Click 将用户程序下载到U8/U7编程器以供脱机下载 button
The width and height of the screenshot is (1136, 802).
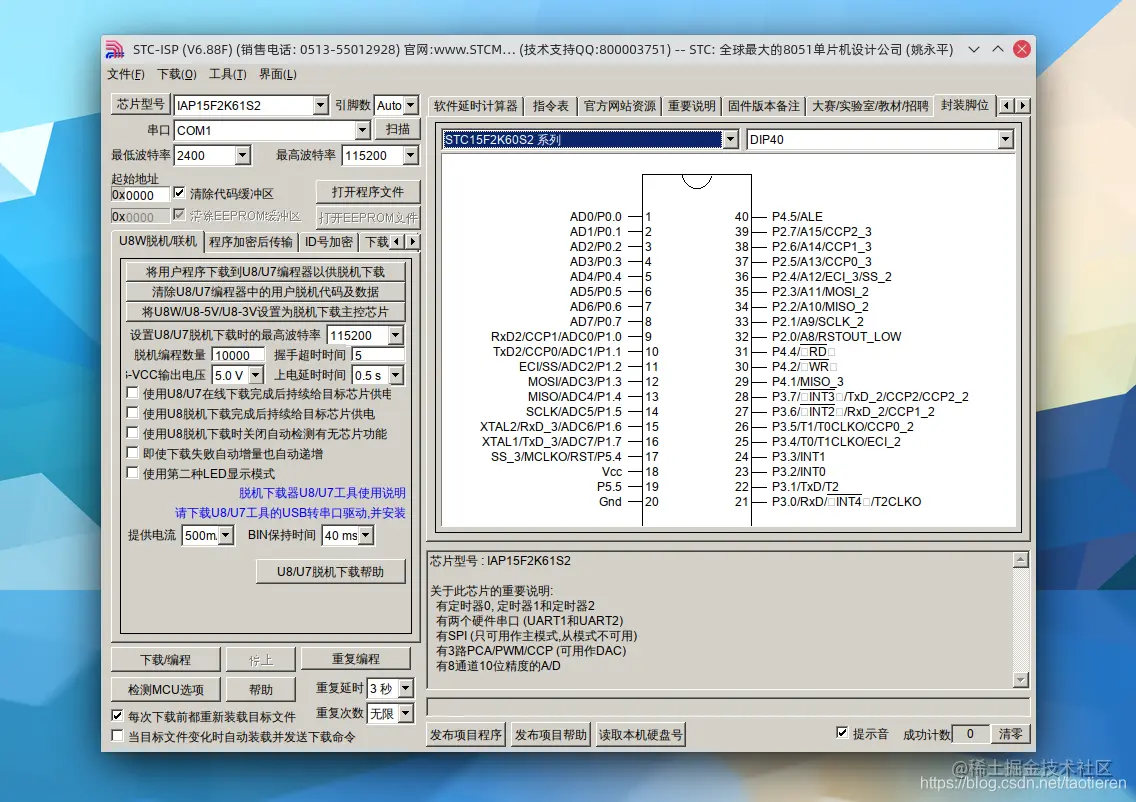(265, 272)
